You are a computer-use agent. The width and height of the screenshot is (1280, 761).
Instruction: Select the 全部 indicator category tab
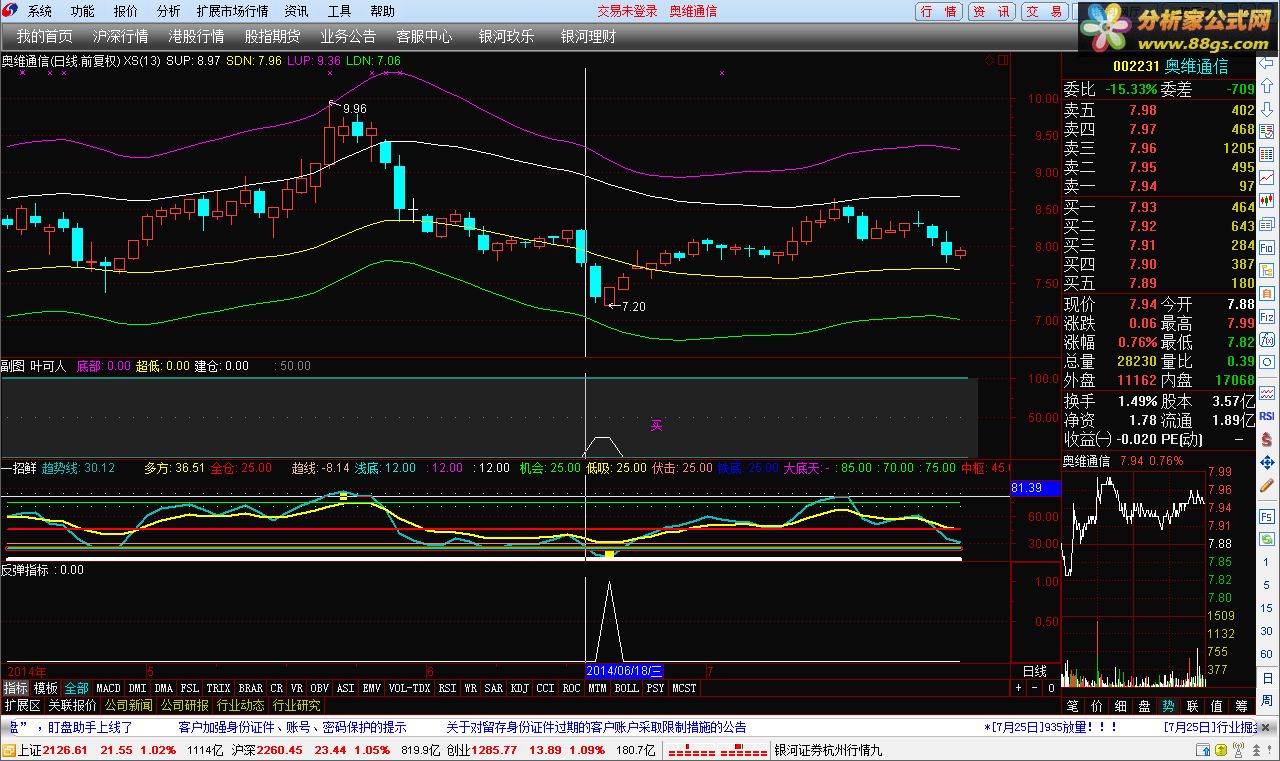click(x=76, y=688)
